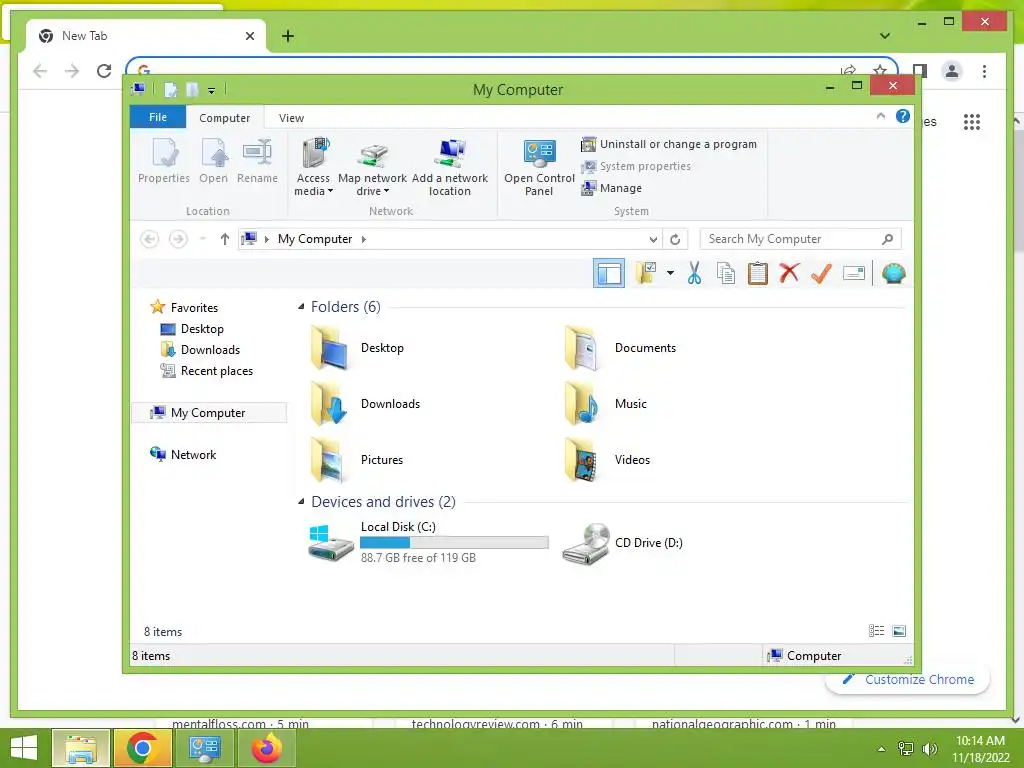1024x768 pixels.
Task: Select Favorites in the navigation pane
Action: point(184,308)
